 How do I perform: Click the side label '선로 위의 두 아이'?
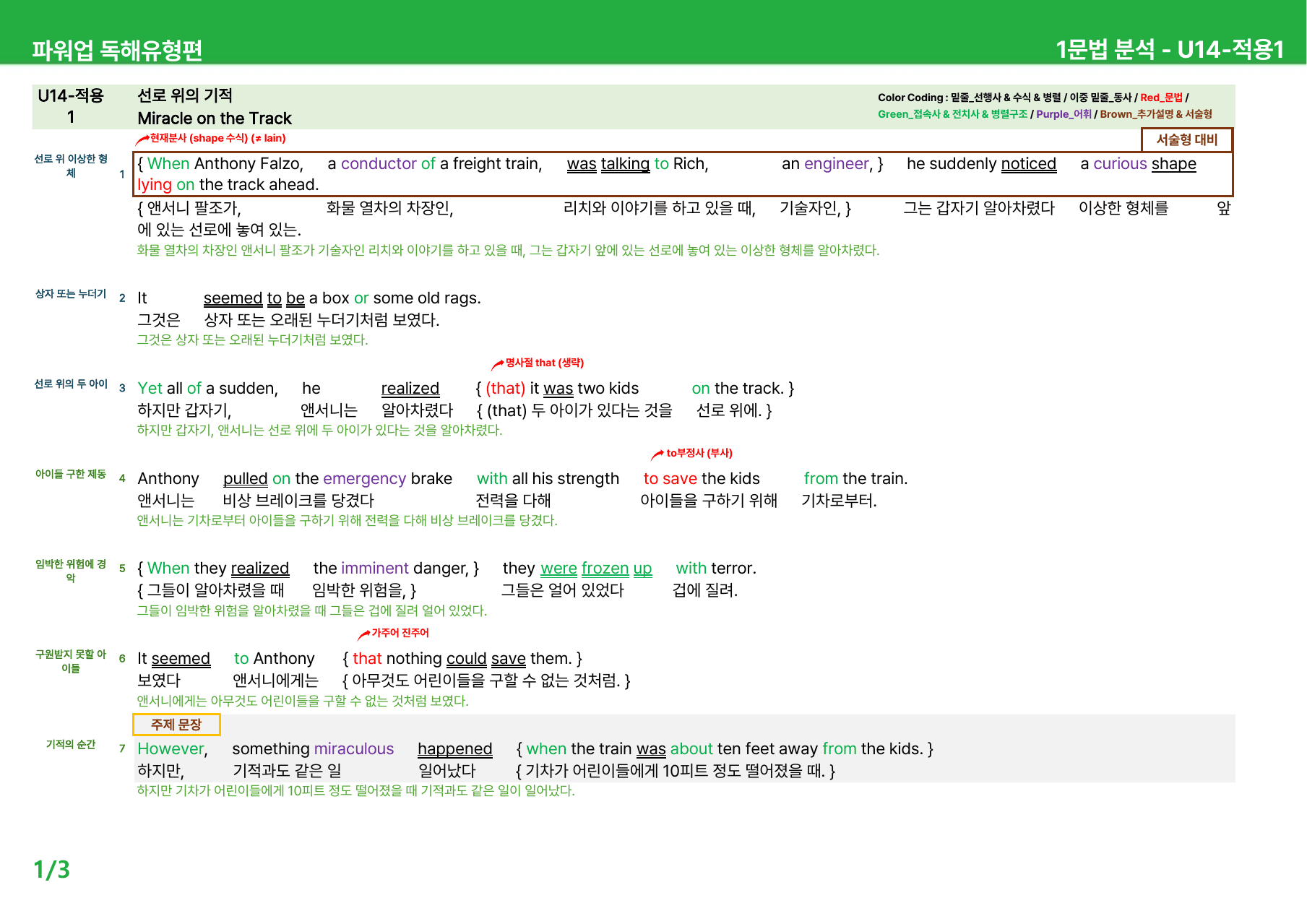coord(71,384)
